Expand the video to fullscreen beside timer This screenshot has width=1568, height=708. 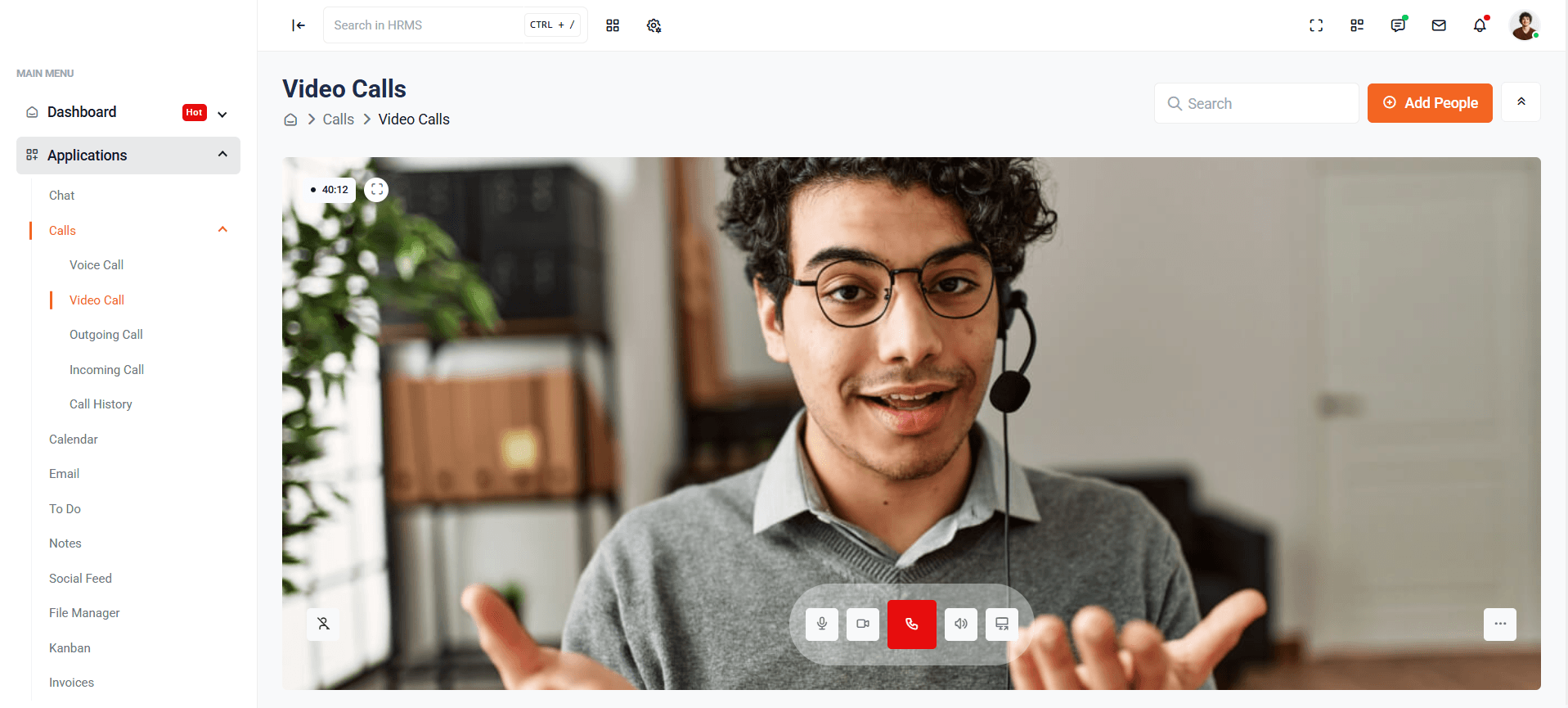click(376, 190)
